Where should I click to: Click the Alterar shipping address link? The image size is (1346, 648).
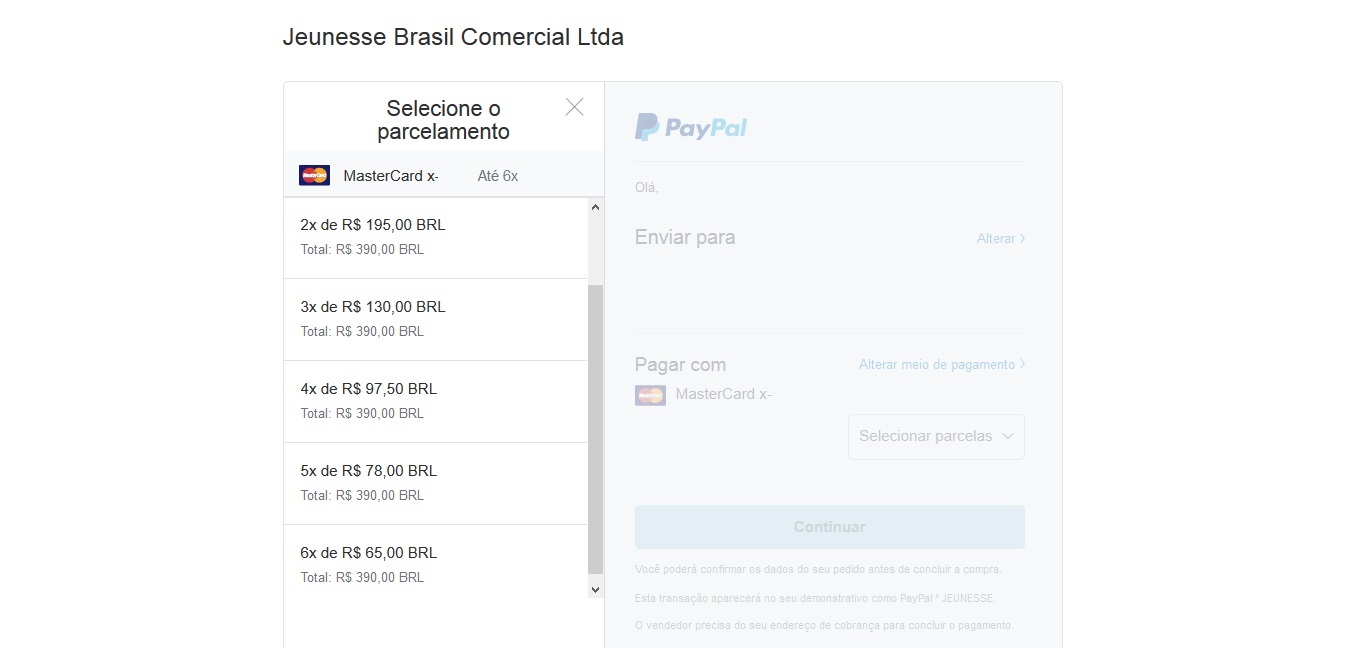(996, 239)
